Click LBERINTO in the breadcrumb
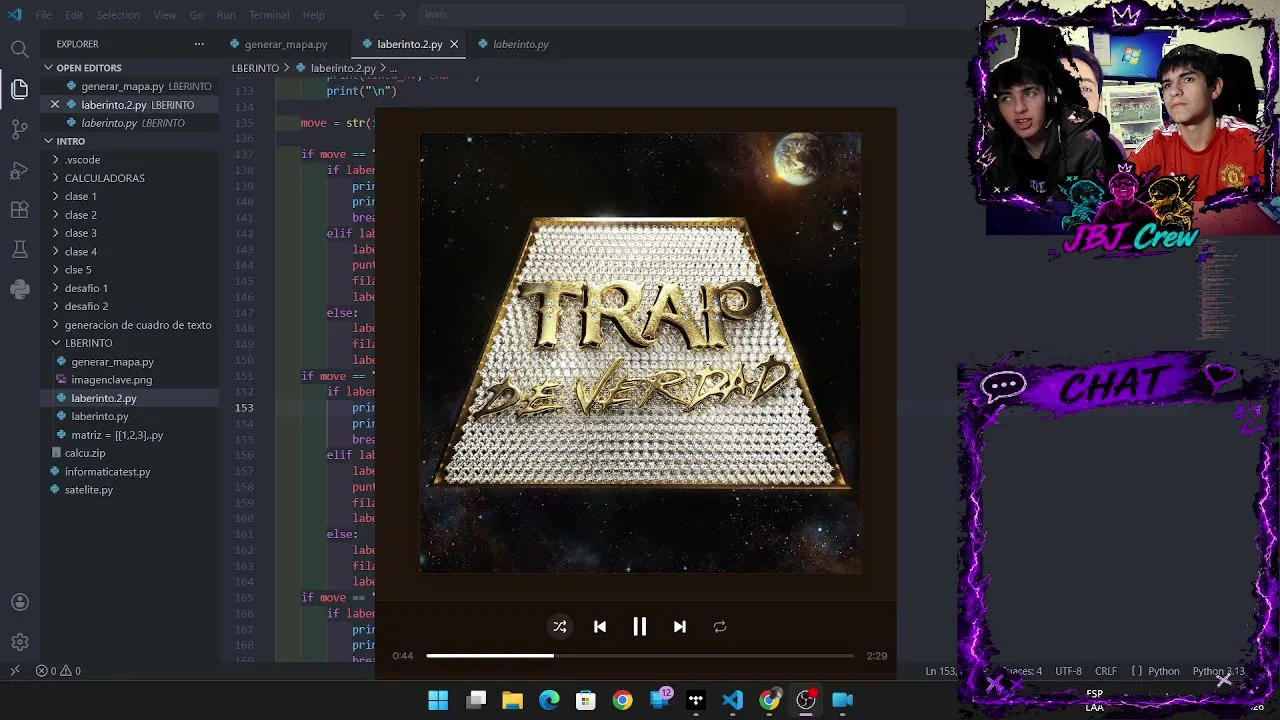The width and height of the screenshot is (1280, 720). pos(255,68)
